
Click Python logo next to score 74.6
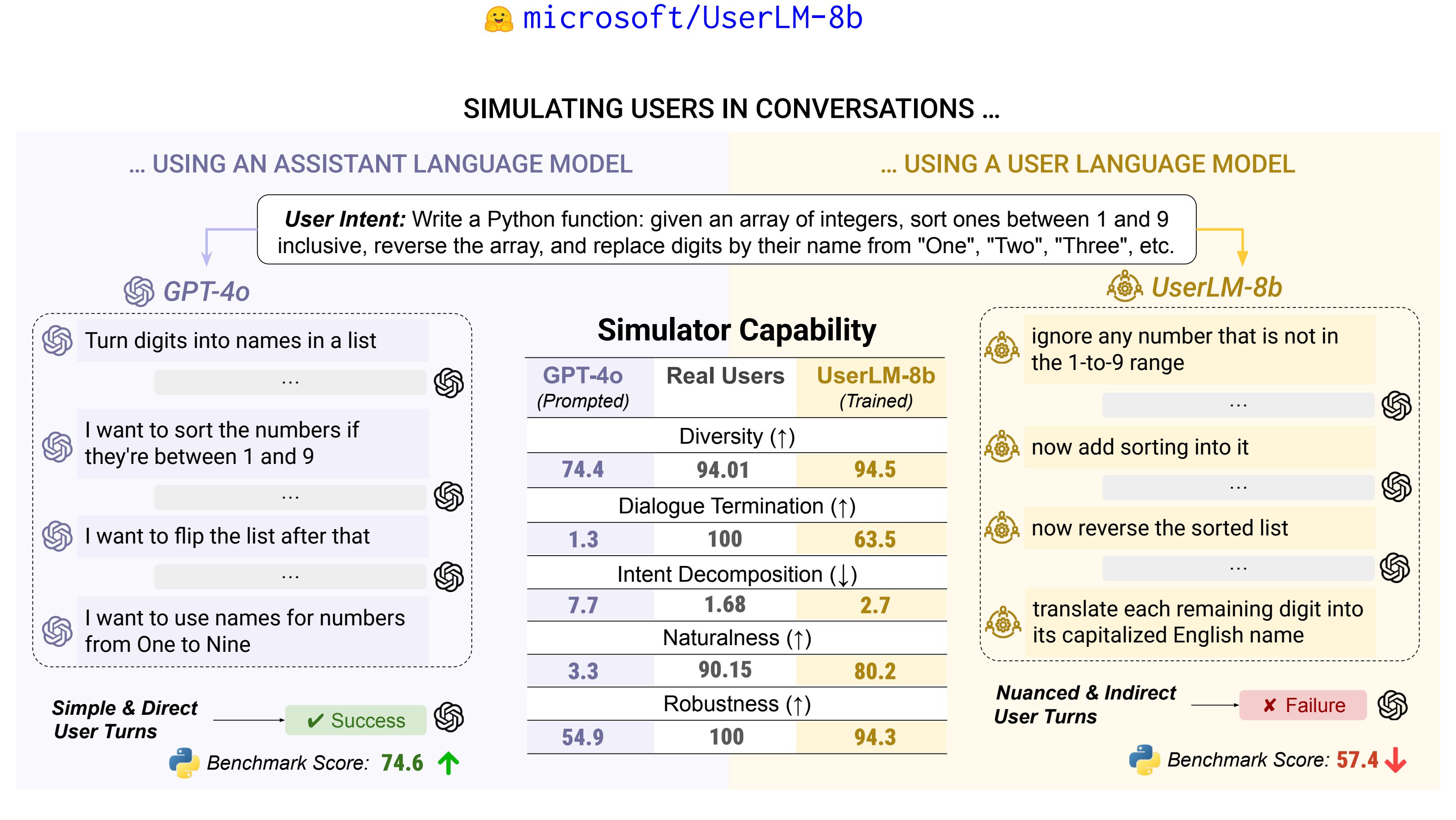[x=184, y=763]
